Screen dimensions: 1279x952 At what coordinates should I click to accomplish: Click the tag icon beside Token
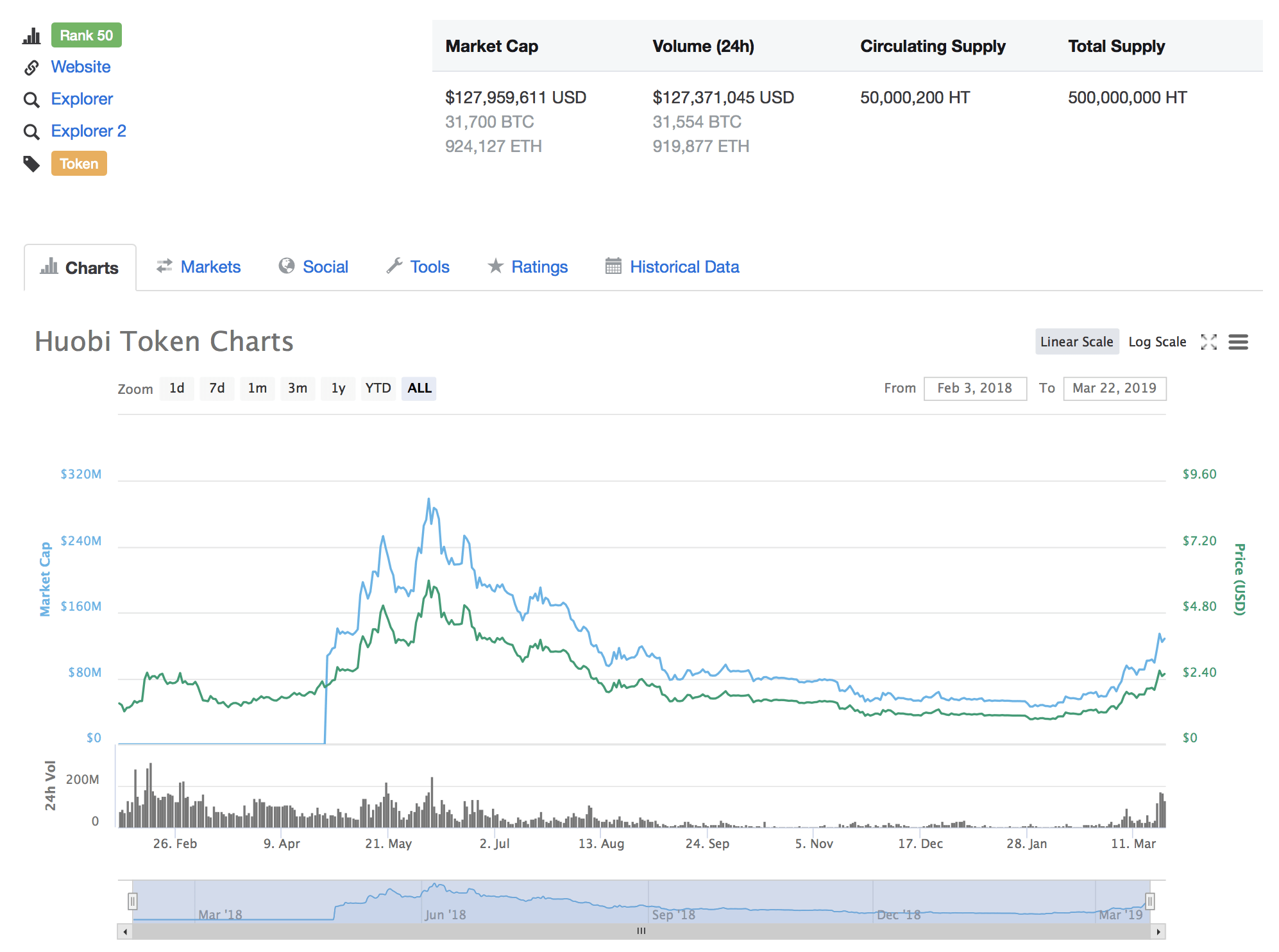click(x=31, y=164)
